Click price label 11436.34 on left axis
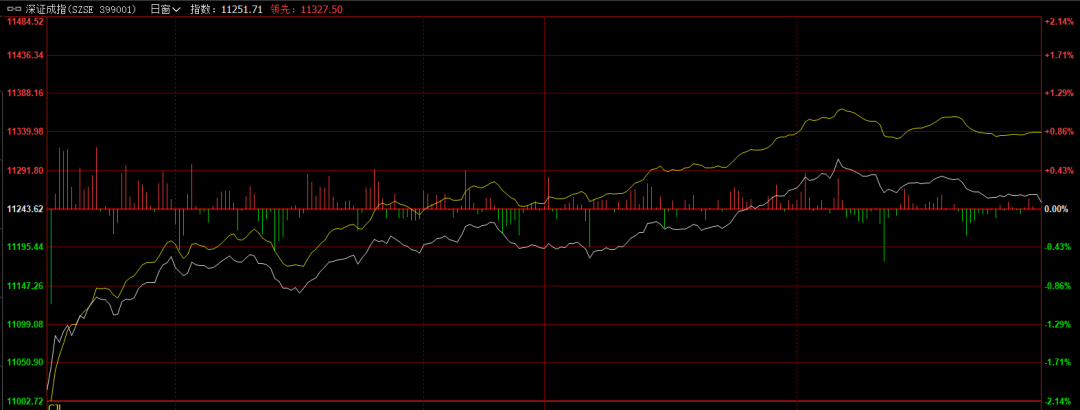1080x410 pixels. pos(25,54)
